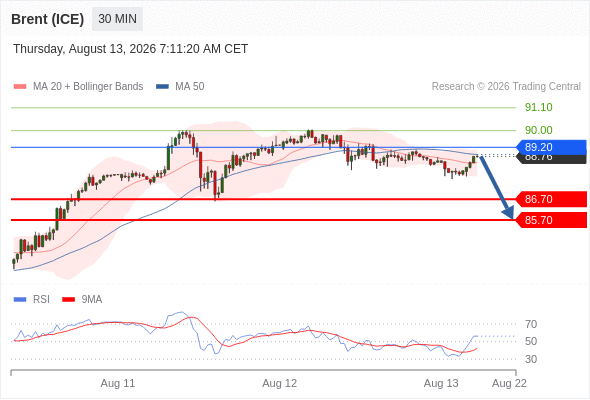Click the MA 50 legend label
The width and height of the screenshot is (590, 400).
tap(190, 87)
